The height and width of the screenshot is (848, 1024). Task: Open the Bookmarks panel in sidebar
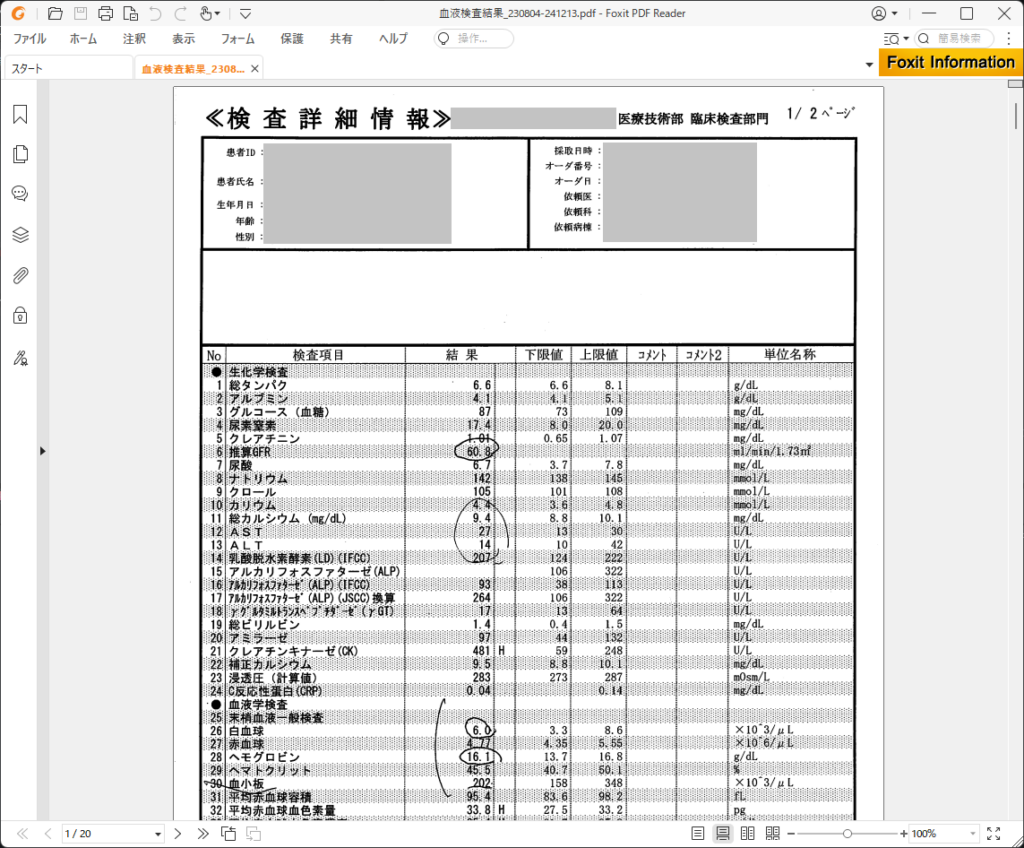20,115
